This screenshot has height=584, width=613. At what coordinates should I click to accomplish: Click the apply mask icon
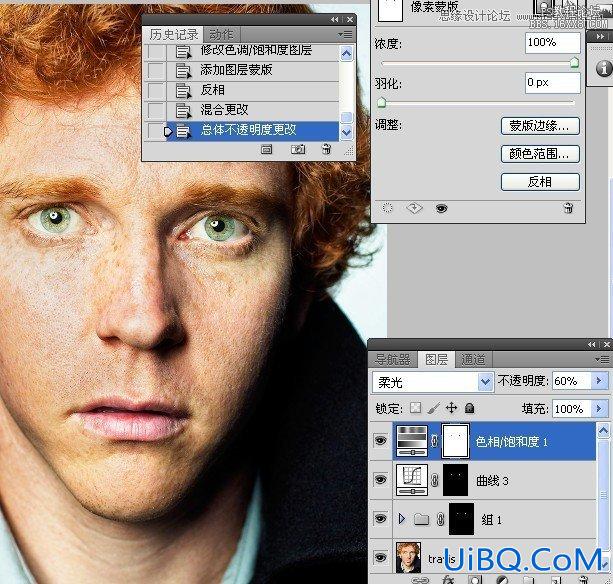coord(414,208)
